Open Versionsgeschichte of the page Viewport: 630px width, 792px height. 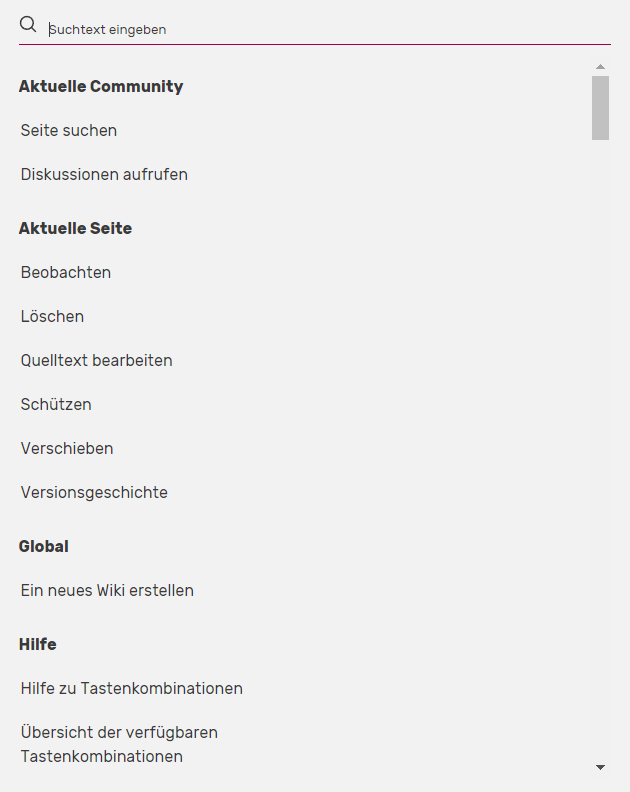[x=94, y=492]
